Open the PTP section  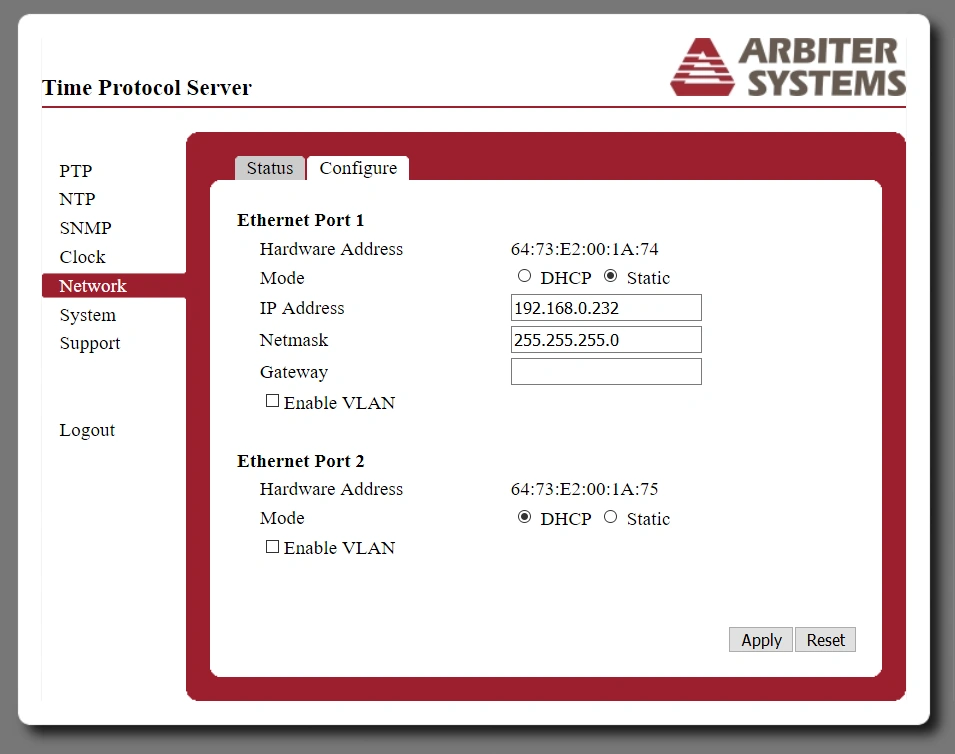click(75, 171)
